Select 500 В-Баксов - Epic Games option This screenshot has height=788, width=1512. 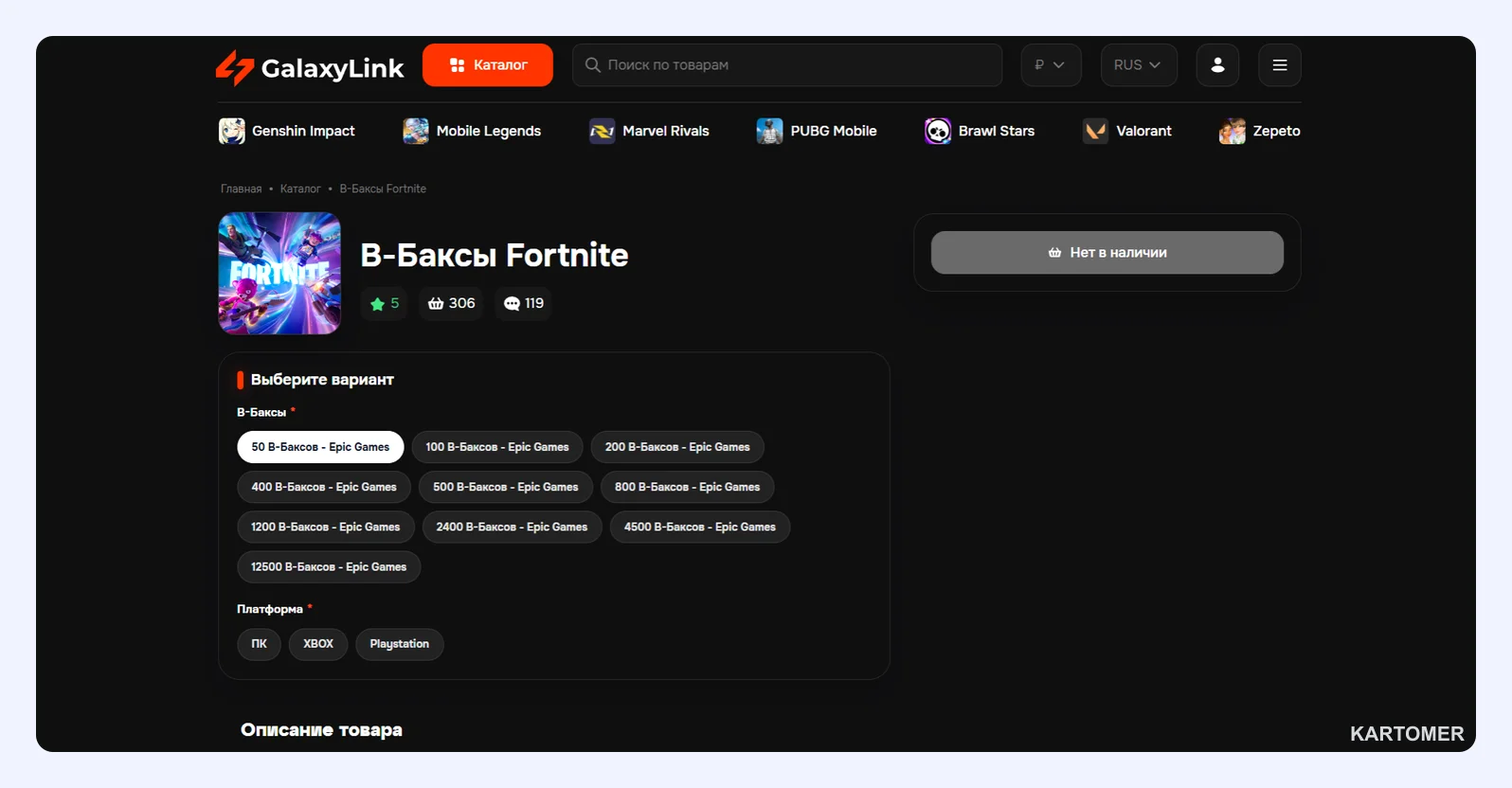(506, 487)
